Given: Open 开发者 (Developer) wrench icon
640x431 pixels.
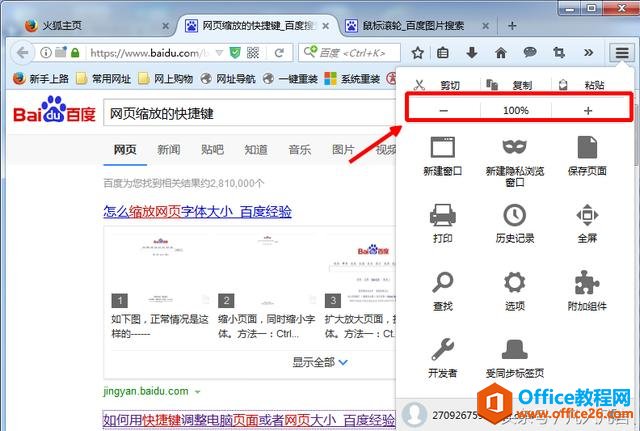Looking at the screenshot, I should pos(442,349).
